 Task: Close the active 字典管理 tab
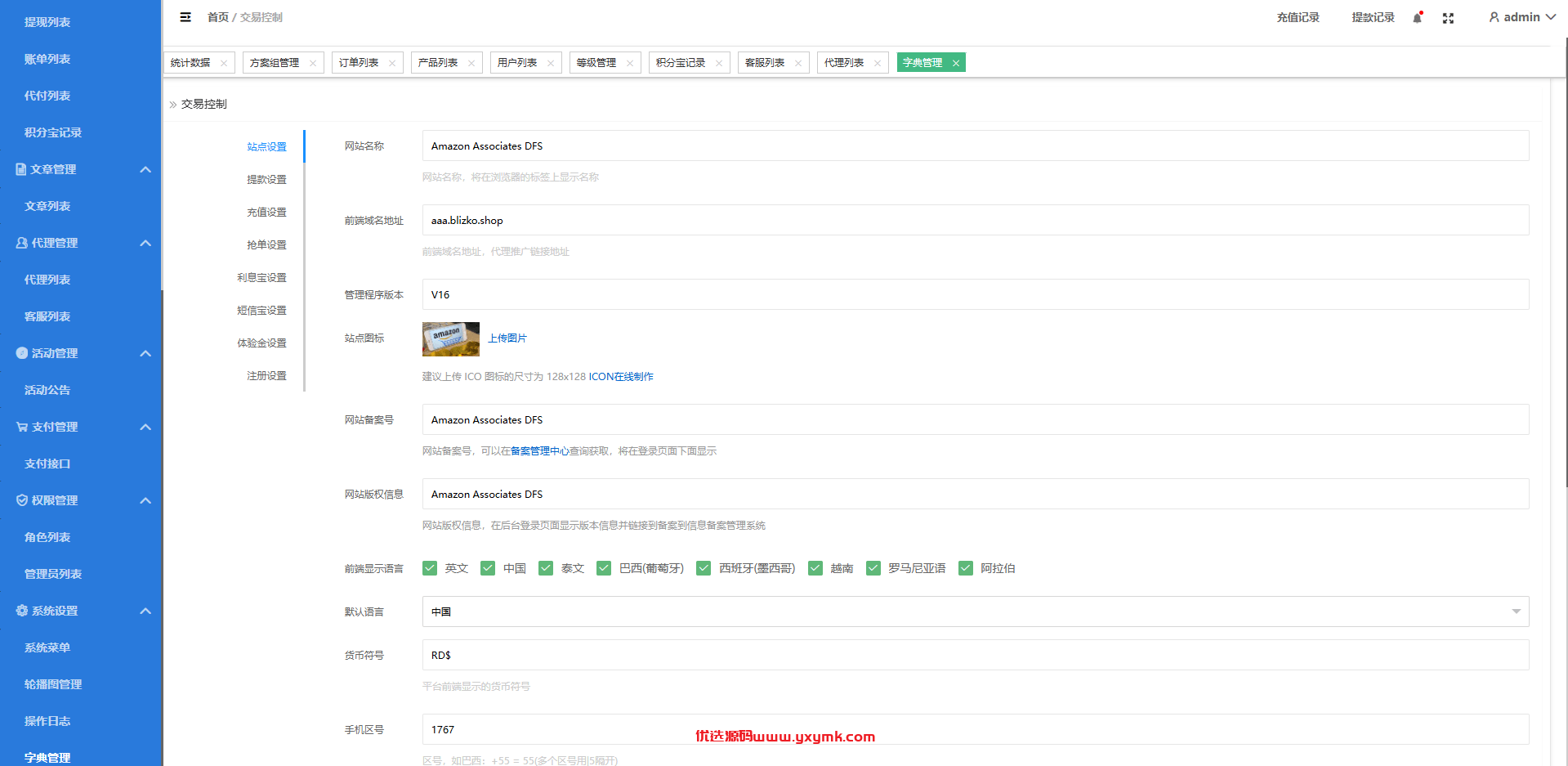956,63
